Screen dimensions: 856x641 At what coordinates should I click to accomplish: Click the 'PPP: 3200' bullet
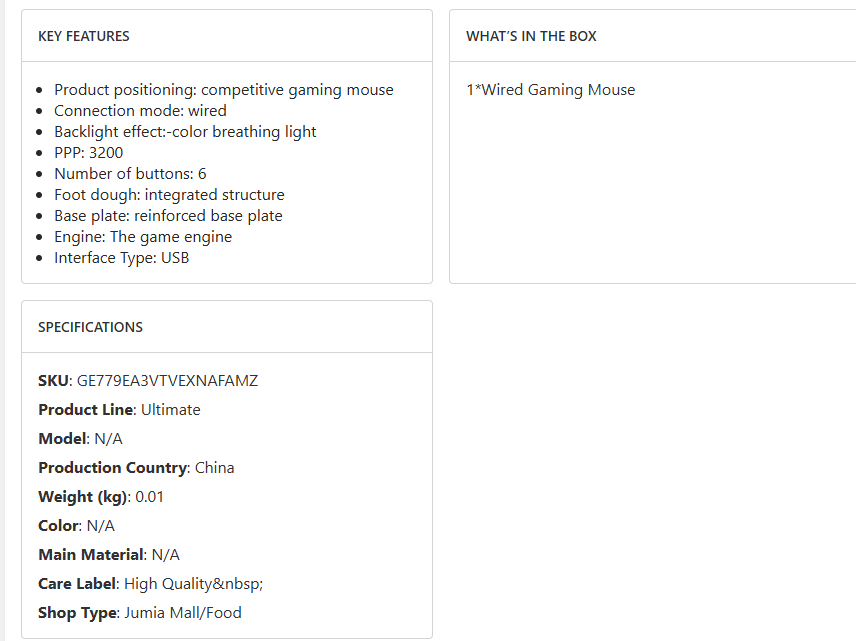89,153
